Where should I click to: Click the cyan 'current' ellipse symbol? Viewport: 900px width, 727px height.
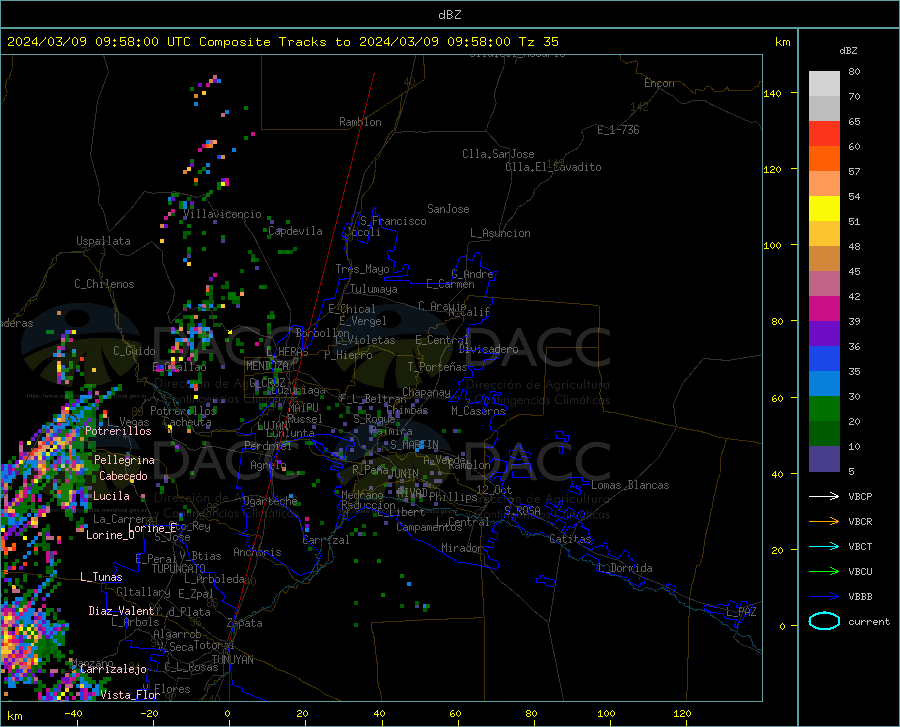tap(824, 621)
